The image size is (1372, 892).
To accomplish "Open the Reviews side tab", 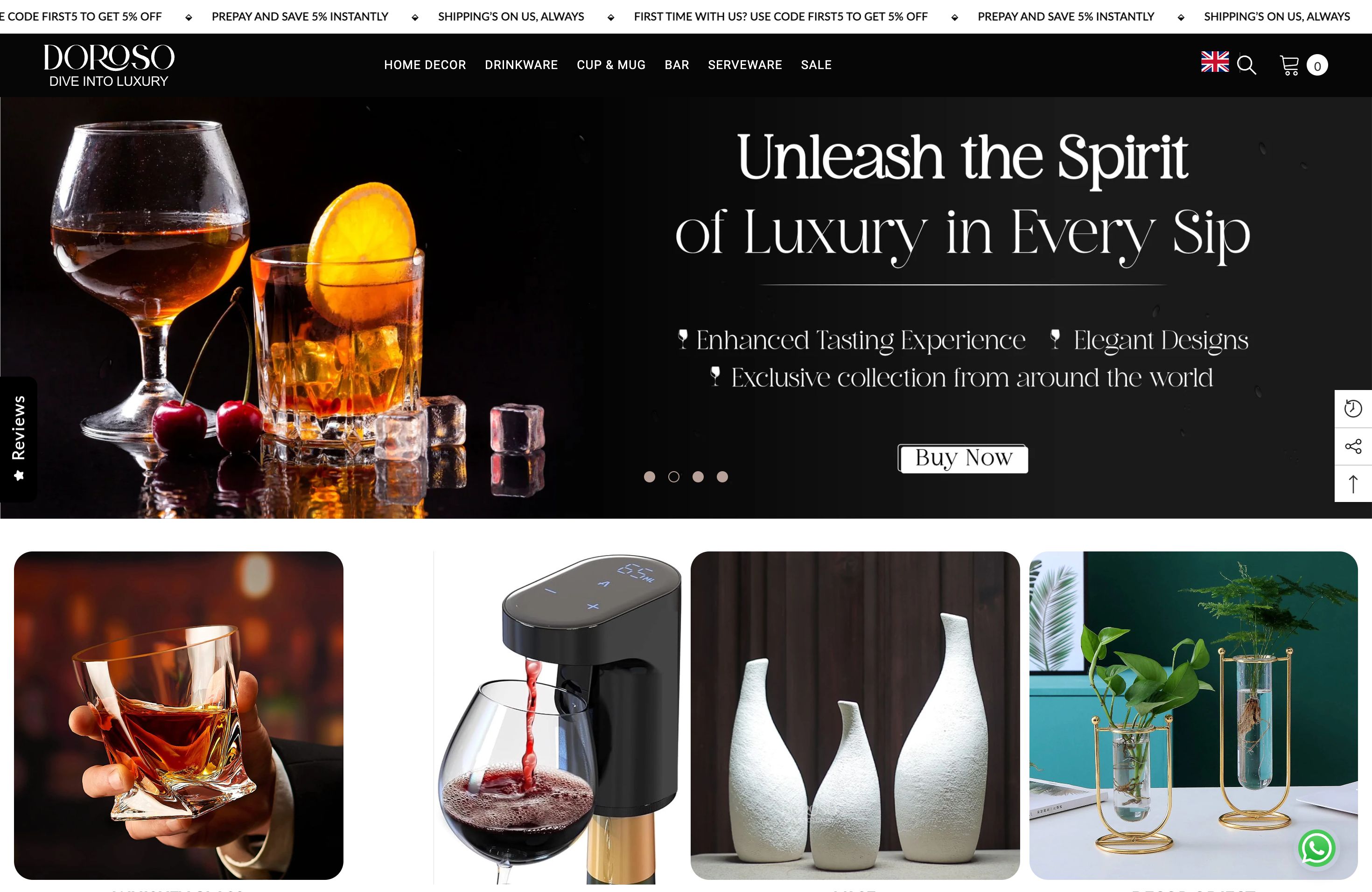I will 19,439.
